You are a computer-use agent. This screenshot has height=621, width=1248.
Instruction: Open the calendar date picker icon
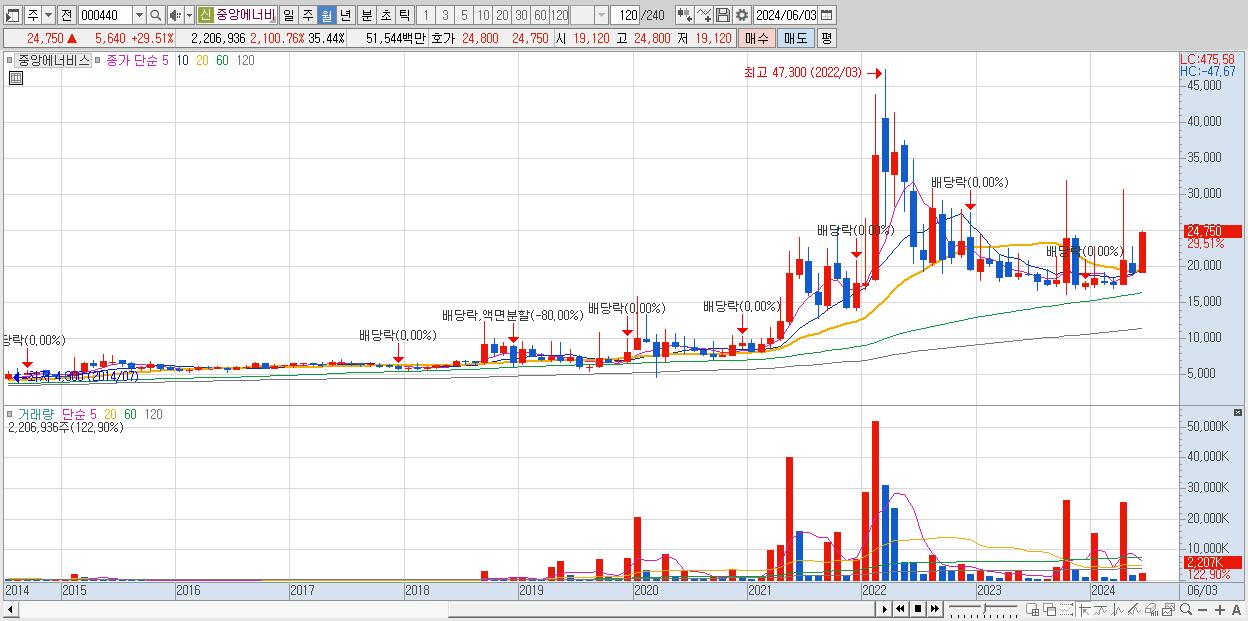pos(827,15)
